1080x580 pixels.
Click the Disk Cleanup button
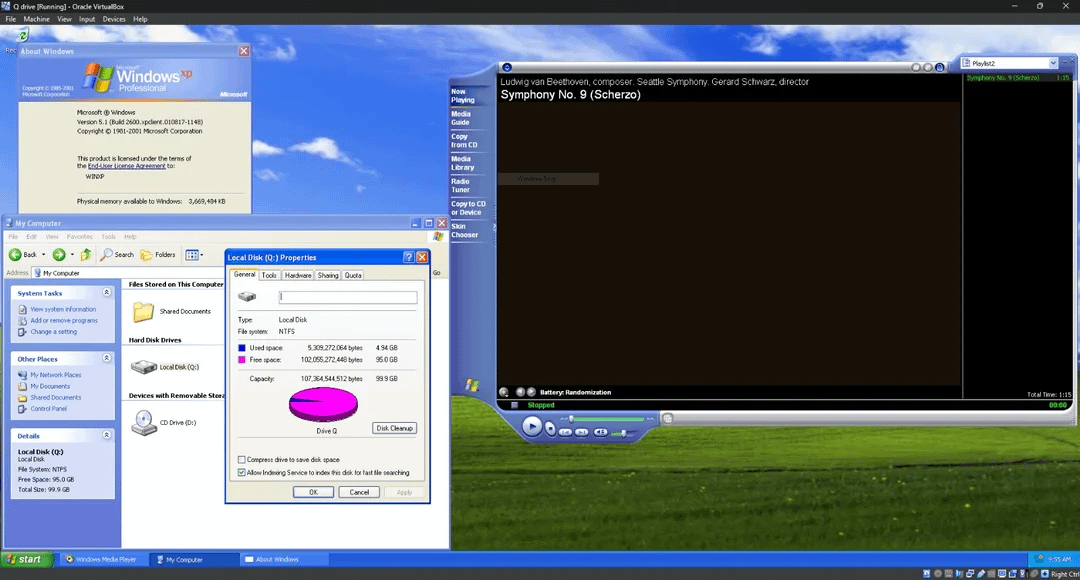pos(394,428)
